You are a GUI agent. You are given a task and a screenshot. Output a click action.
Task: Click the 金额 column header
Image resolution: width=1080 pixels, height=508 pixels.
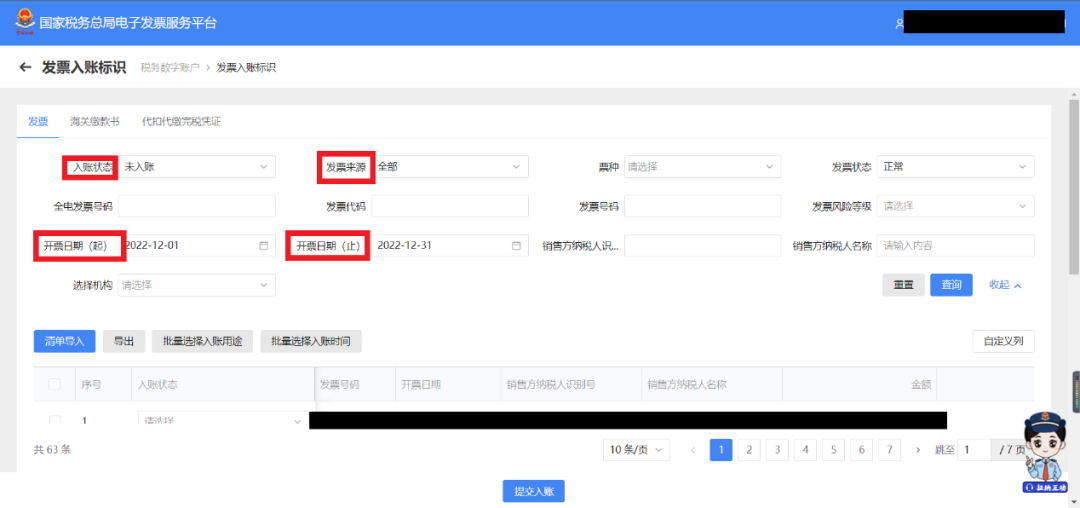point(921,384)
